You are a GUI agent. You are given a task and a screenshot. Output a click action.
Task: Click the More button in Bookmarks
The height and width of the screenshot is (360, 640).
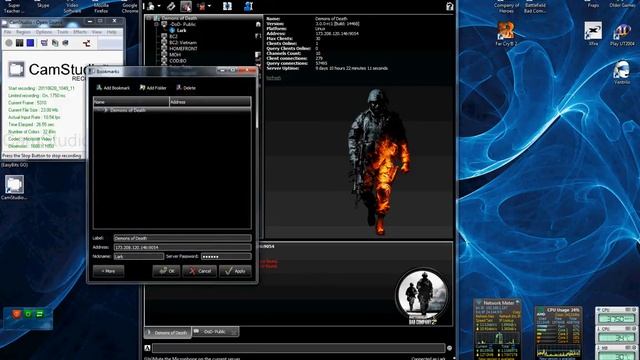click(109, 271)
